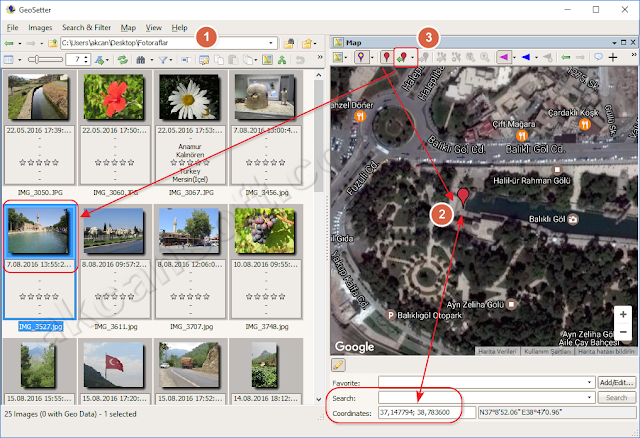Open the Images menu

tap(40, 27)
